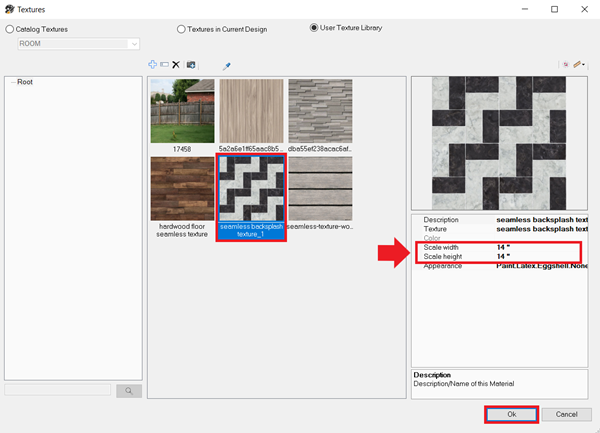
Task: Select the Root tree node
Action: pyautogui.click(x=25, y=82)
